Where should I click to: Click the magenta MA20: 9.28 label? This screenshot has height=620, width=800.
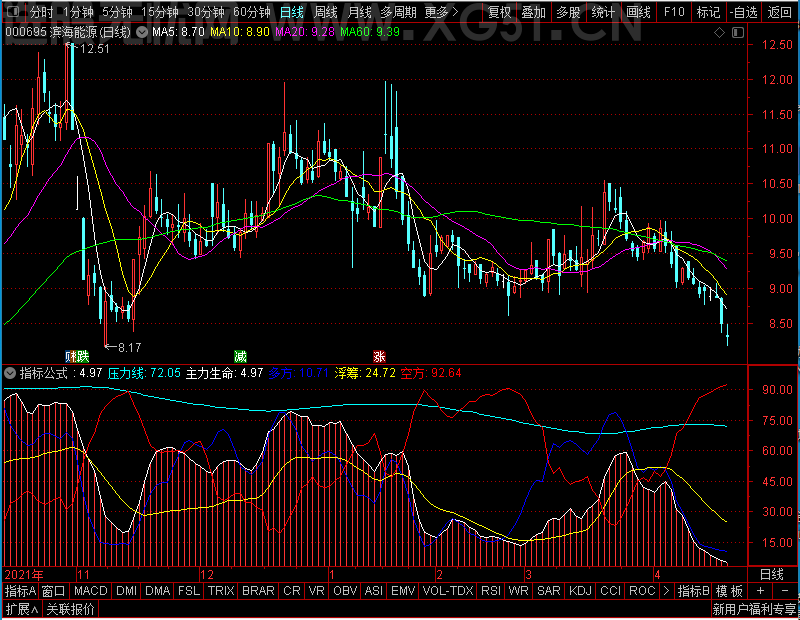click(305, 32)
